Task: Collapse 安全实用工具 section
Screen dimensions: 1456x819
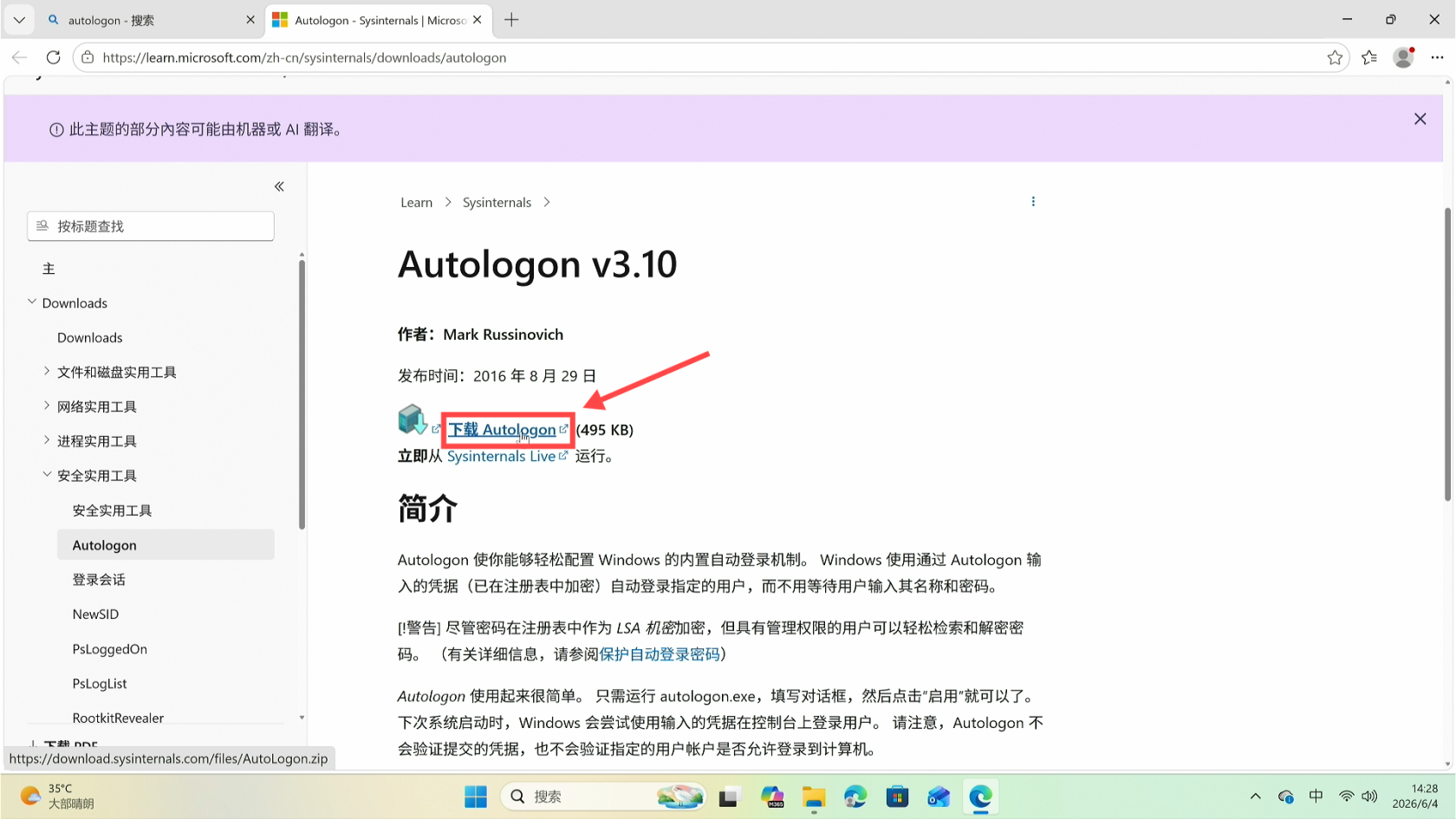Action: (47, 475)
